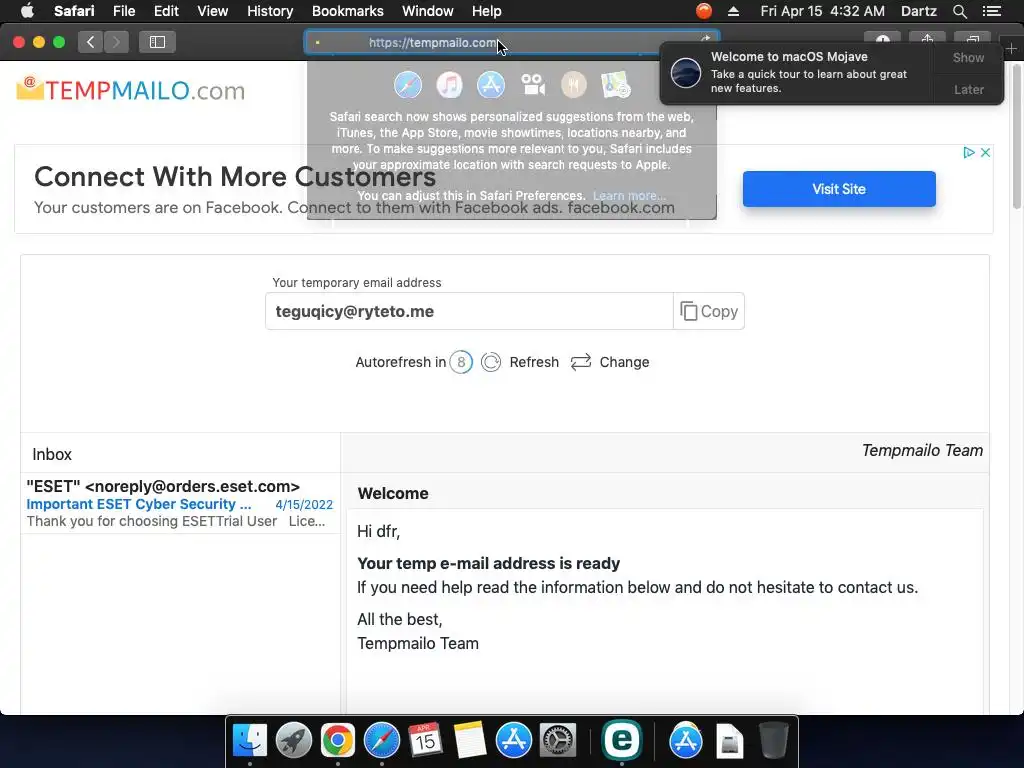The width and height of the screenshot is (1024, 768).
Task: Click the tempmailo.com address bar
Action: 511,42
